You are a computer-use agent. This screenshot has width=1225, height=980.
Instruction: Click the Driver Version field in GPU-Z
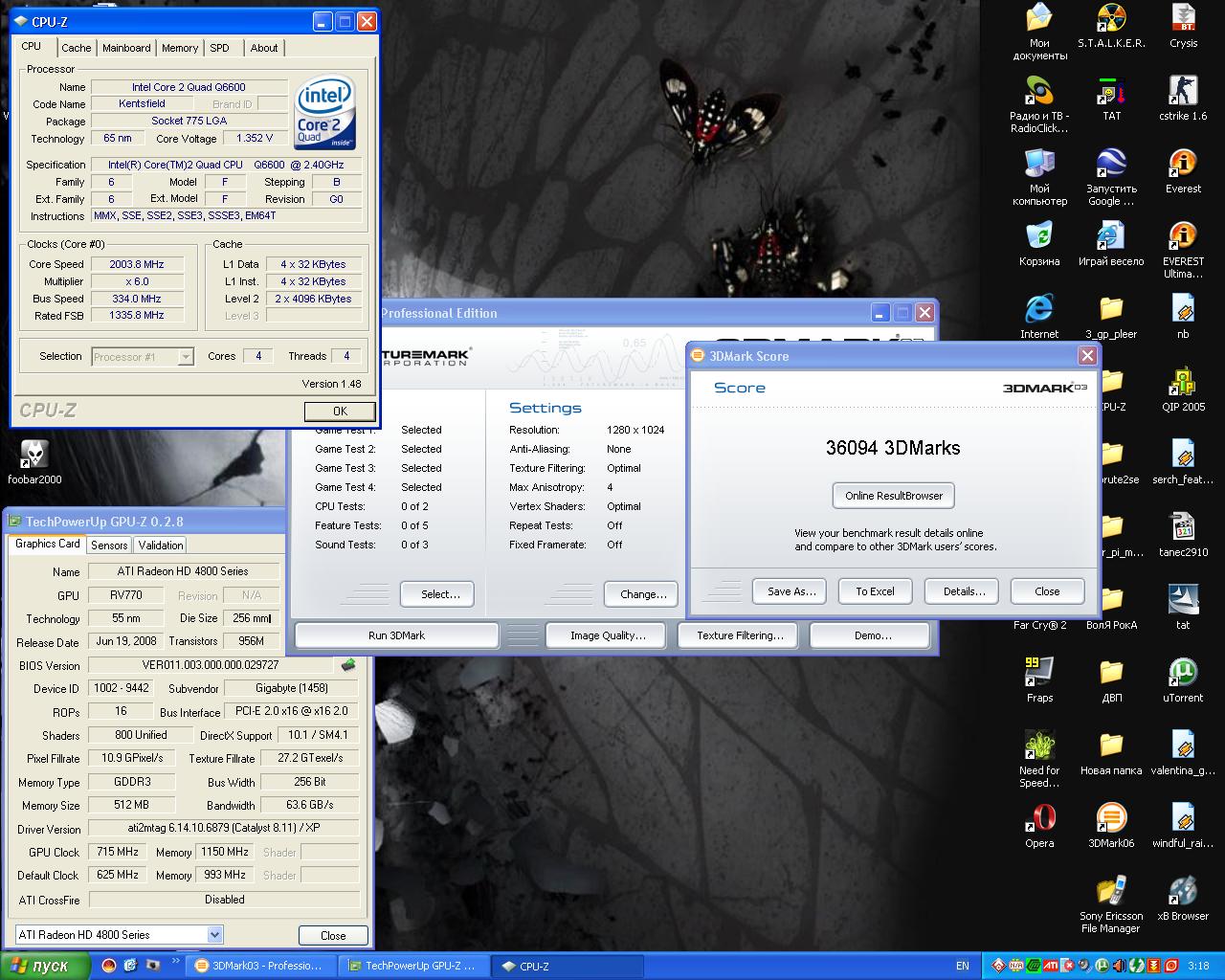click(x=224, y=828)
